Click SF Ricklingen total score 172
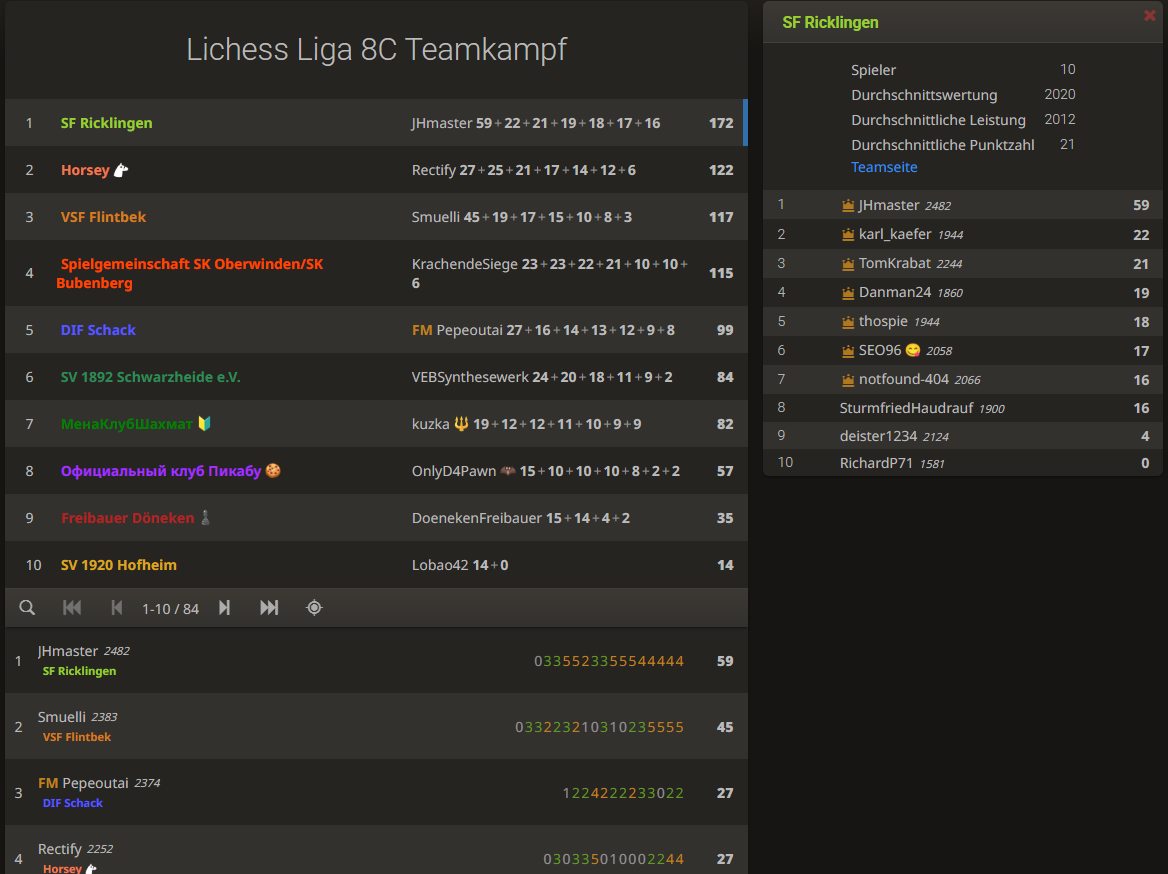Viewport: 1168px width, 874px height. coord(721,123)
